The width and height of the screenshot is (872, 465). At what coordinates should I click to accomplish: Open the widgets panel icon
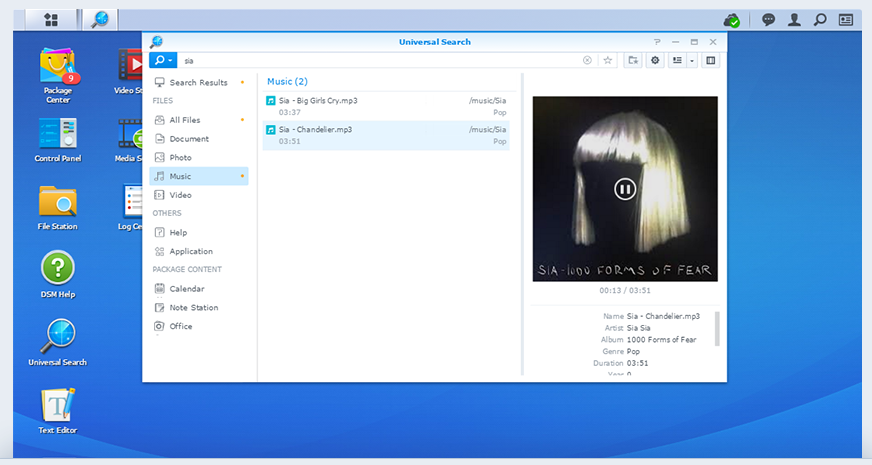point(846,20)
